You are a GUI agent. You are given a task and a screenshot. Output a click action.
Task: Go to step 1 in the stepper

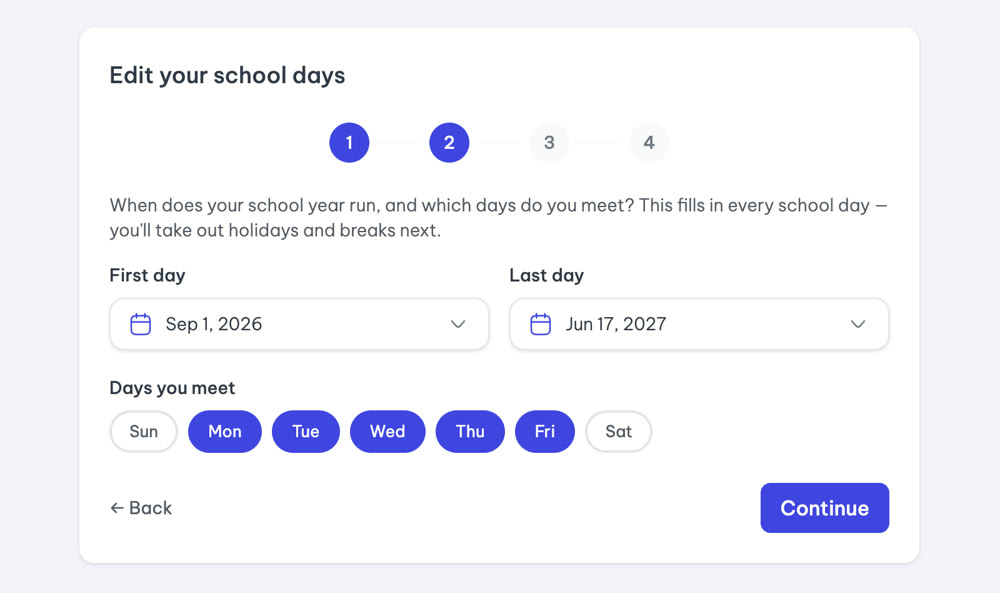(349, 142)
